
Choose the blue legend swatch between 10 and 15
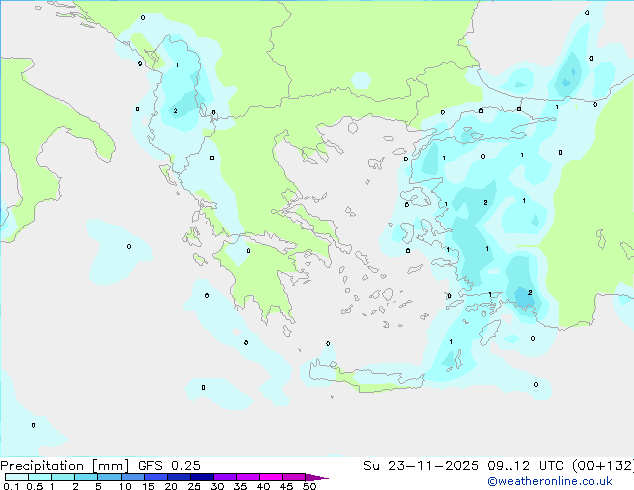coord(132,477)
